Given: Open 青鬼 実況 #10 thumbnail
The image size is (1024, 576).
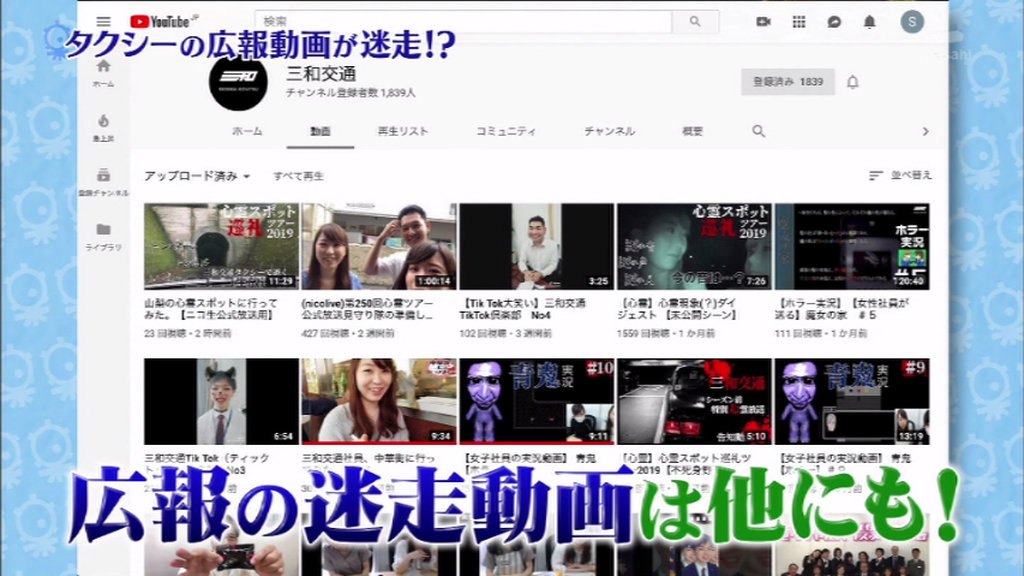Looking at the screenshot, I should click(x=537, y=401).
